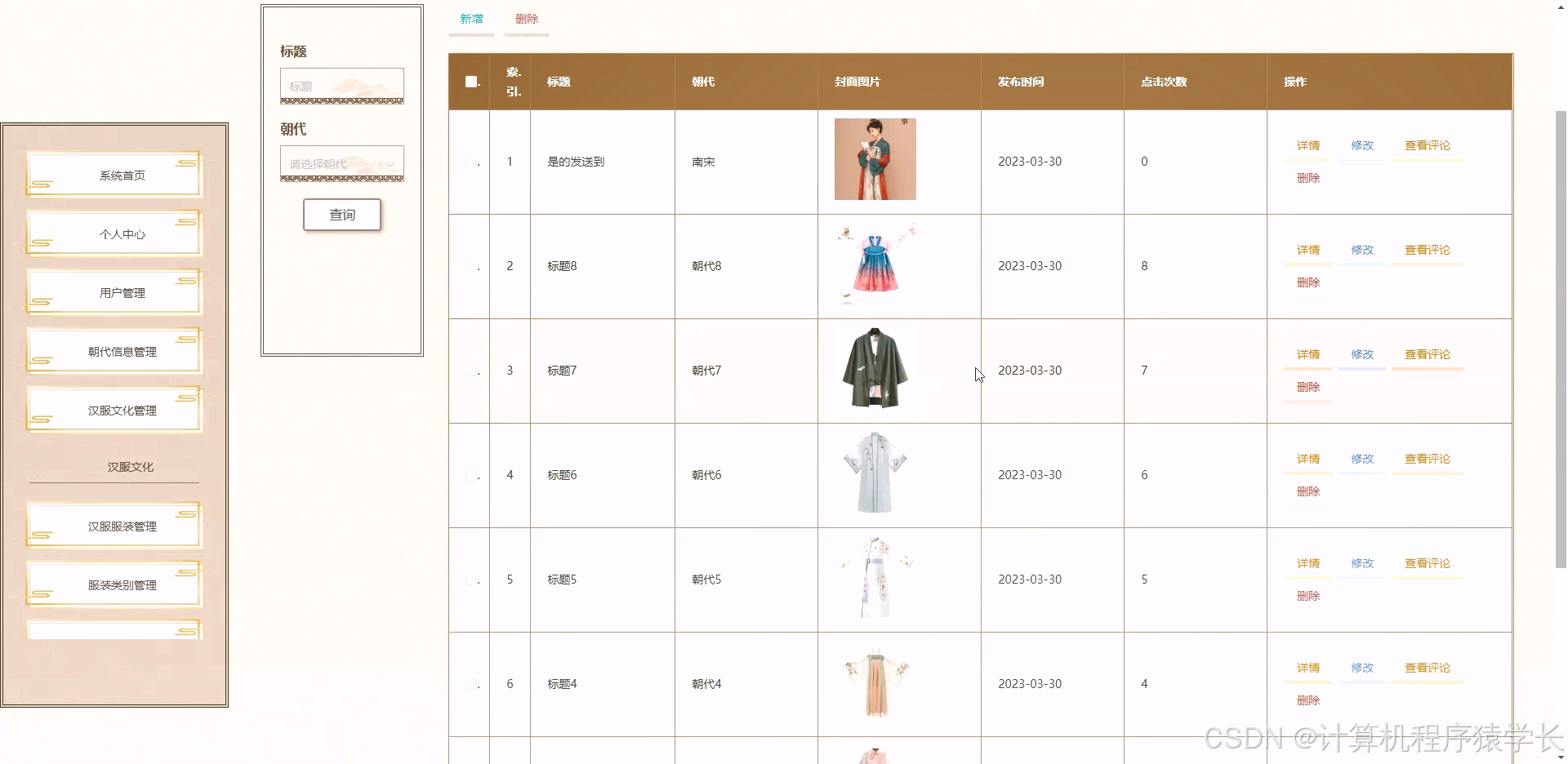The image size is (1568, 764).
Task: Open 朝代信息管理 in the sidebar
Action: 114,351
